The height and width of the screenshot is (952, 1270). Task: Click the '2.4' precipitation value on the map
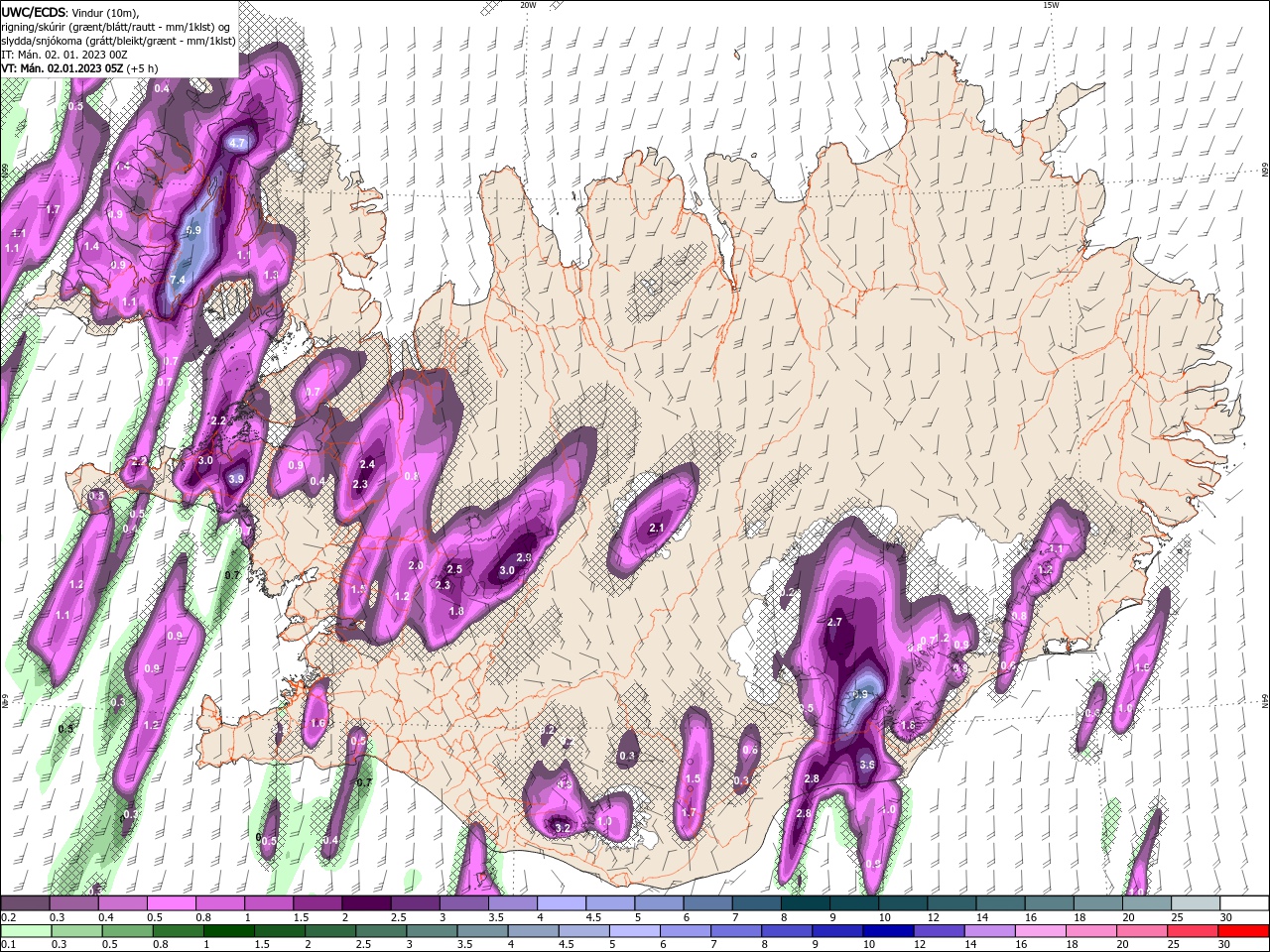click(367, 464)
